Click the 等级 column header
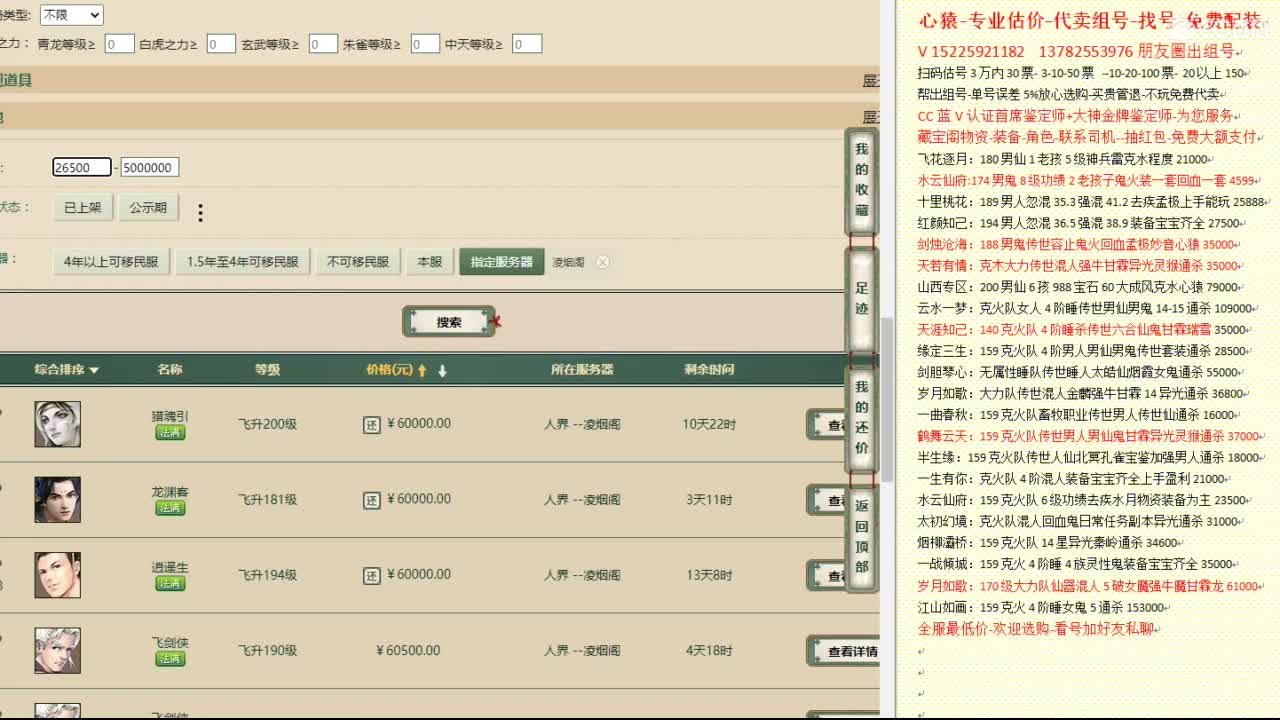Image resolution: width=1280 pixels, height=720 pixels. (x=267, y=369)
